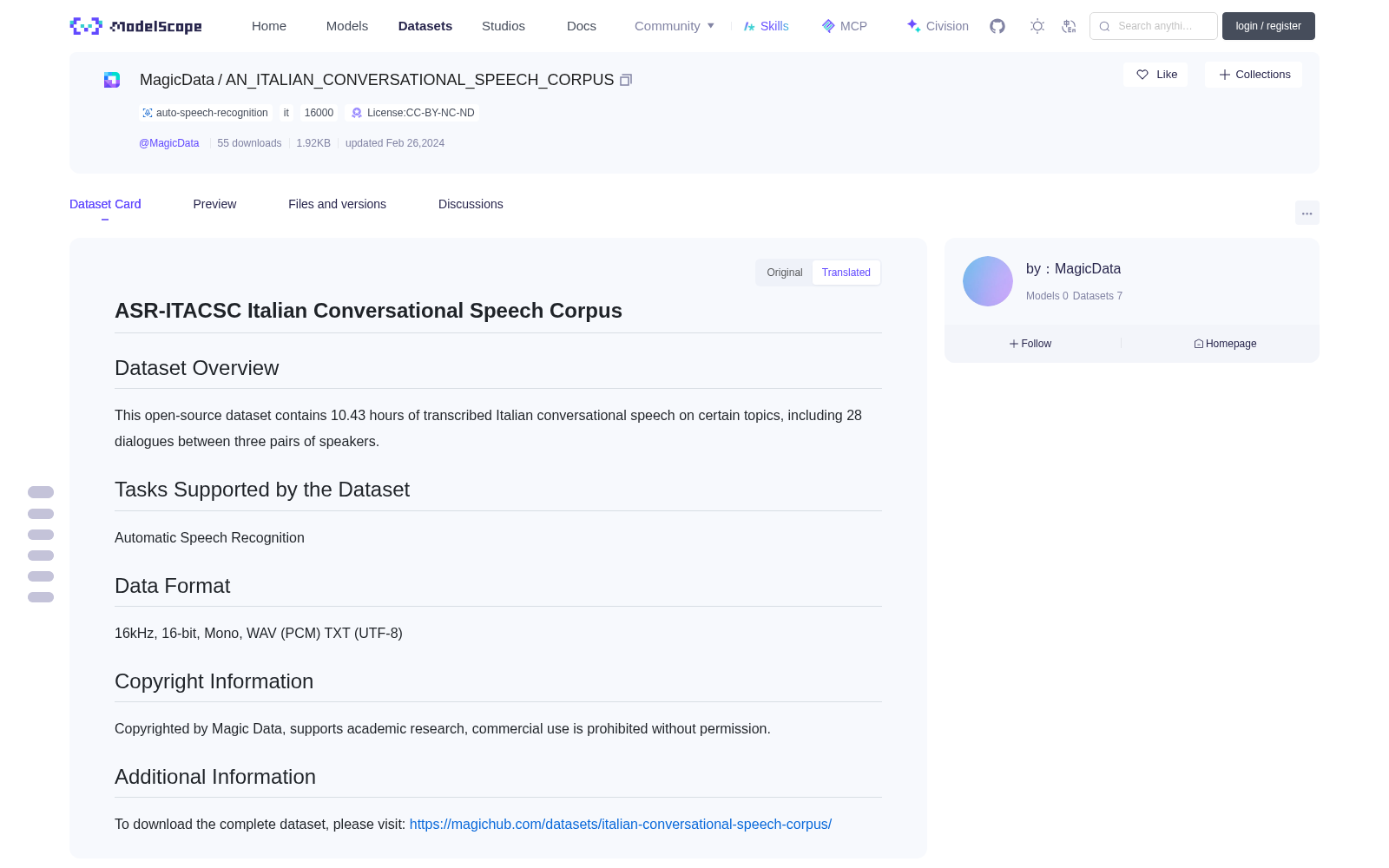The width and height of the screenshot is (1389, 868).
Task: Open the Files and versions tab
Action: (337, 204)
